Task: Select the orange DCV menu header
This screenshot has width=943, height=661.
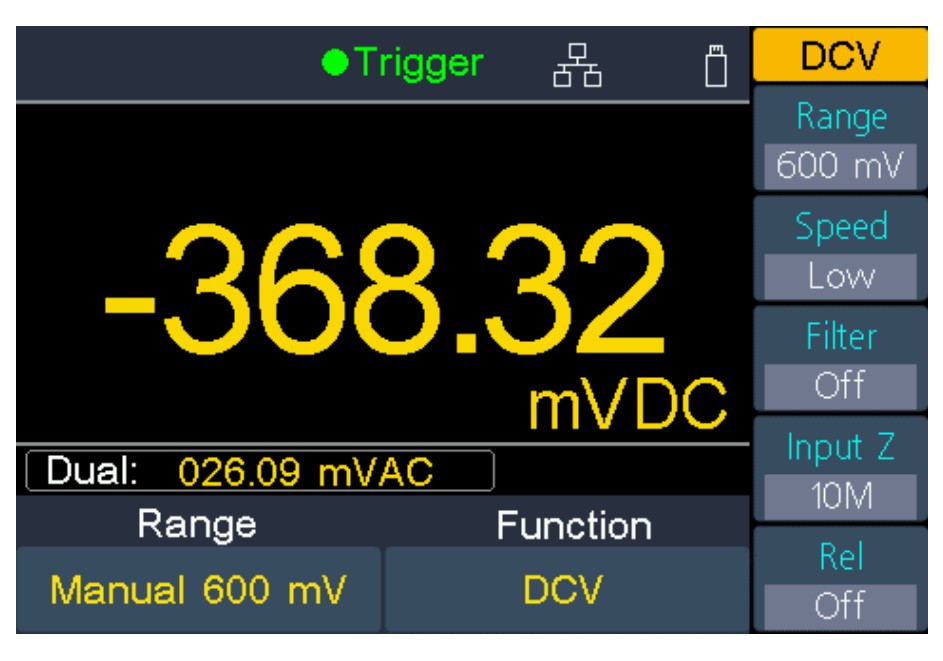Action: 841,57
